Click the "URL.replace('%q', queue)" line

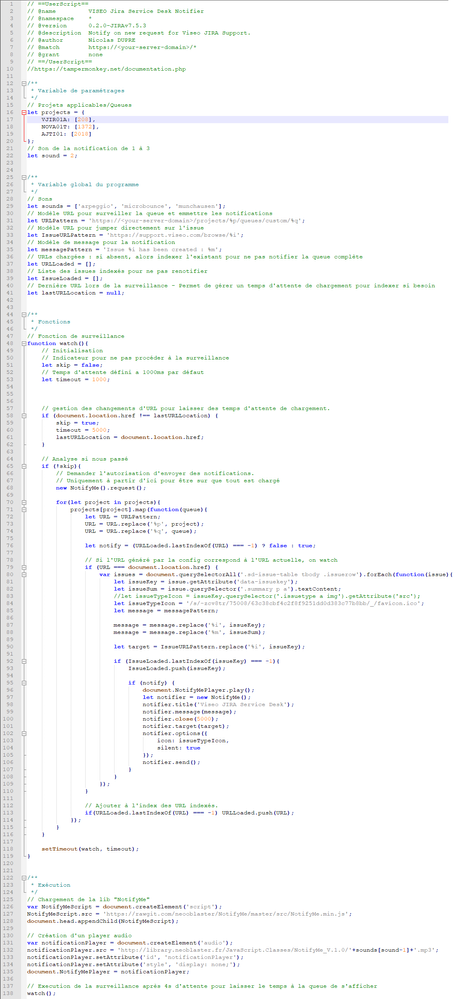coord(140,531)
